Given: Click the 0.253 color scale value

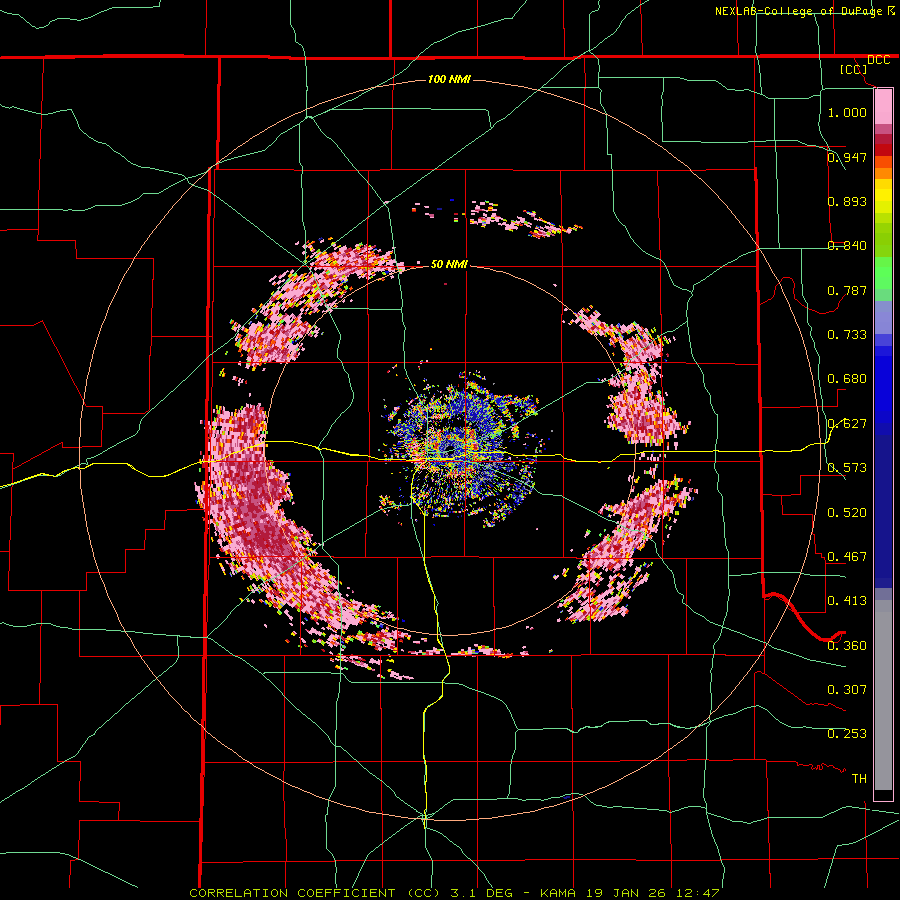Looking at the screenshot, I should pos(847,734).
